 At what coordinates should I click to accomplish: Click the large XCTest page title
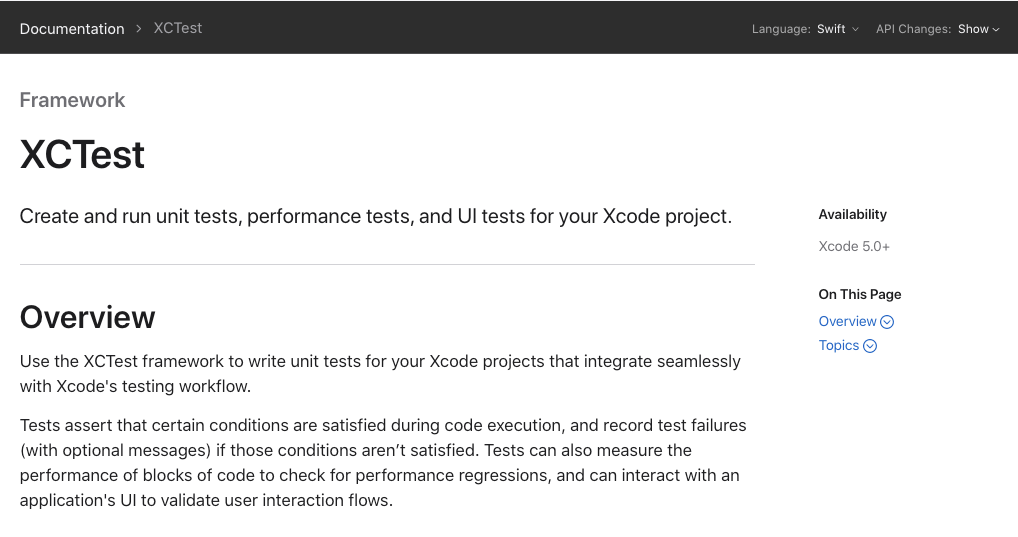(x=83, y=155)
